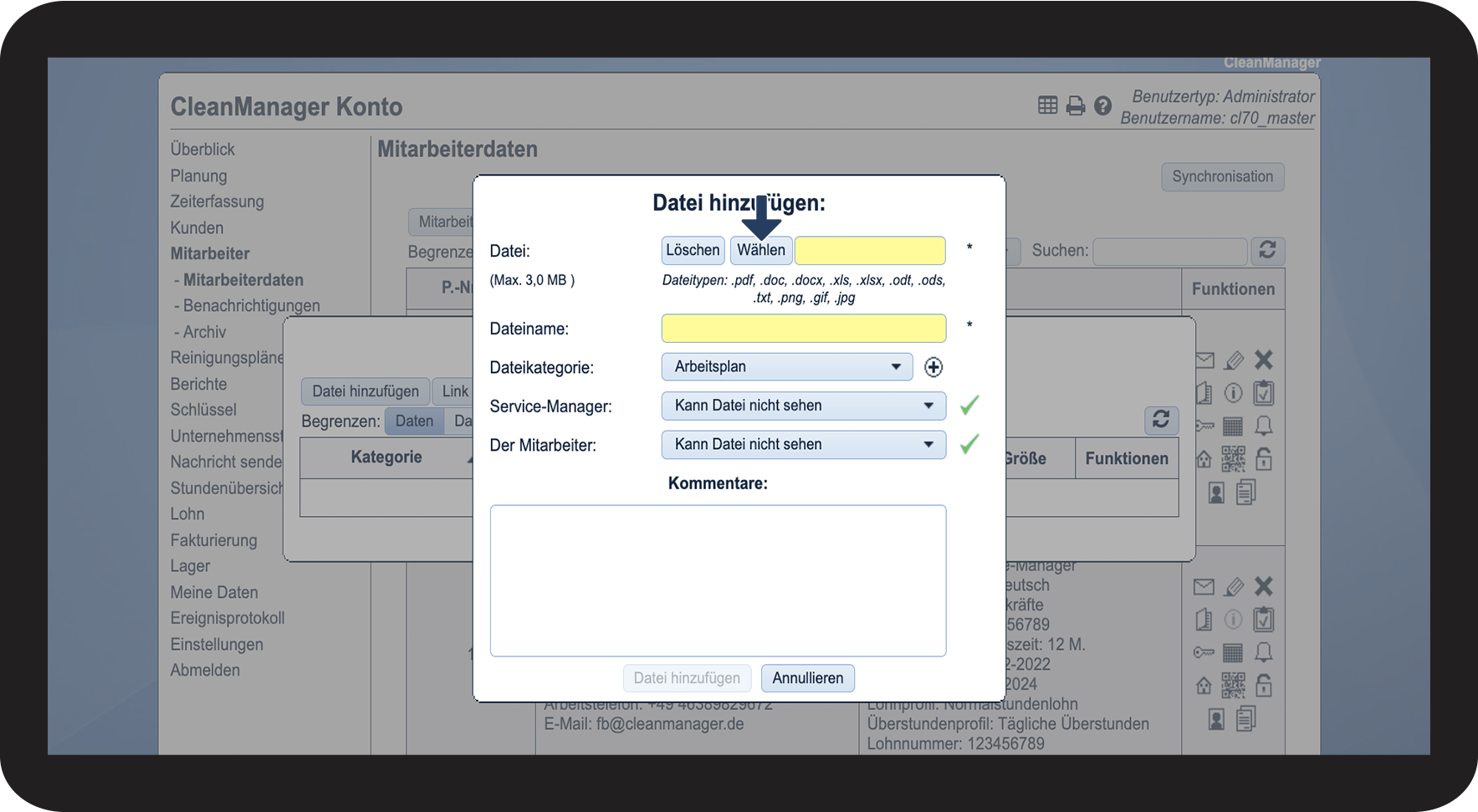Screen dimensions: 1478x812
Task: Click house icon in fb@cleanmanager.de employee row
Action: (1204, 686)
